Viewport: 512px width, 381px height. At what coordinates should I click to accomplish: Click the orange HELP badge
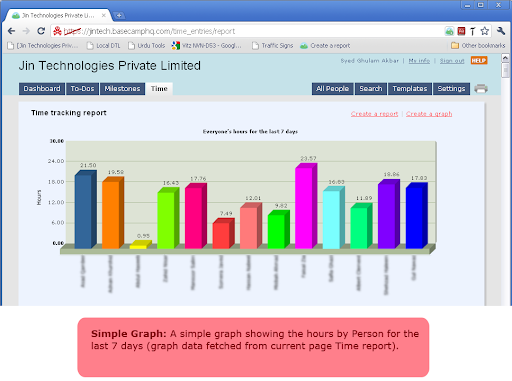click(x=479, y=60)
